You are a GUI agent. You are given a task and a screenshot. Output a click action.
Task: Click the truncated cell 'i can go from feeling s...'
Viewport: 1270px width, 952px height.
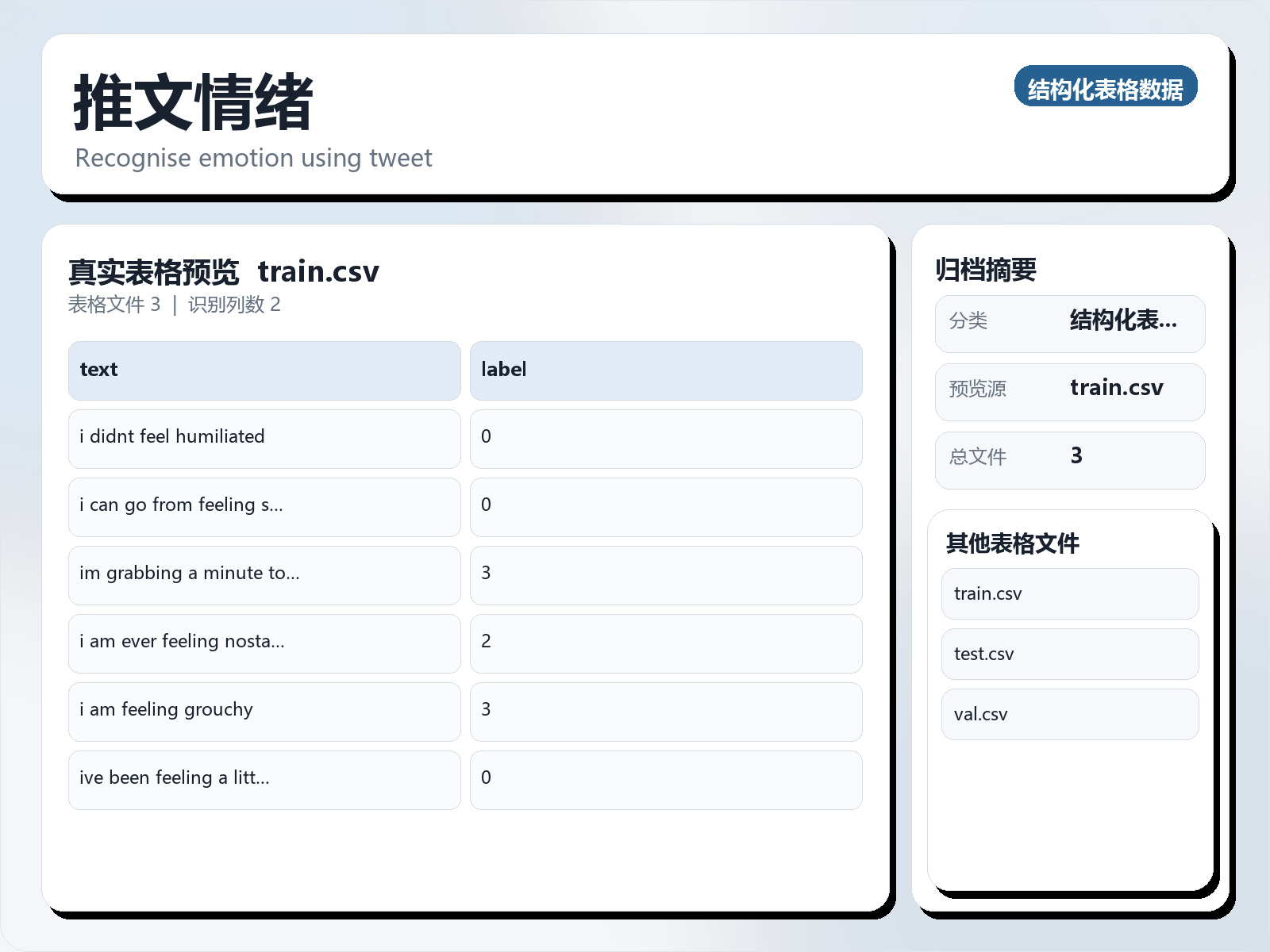264,506
